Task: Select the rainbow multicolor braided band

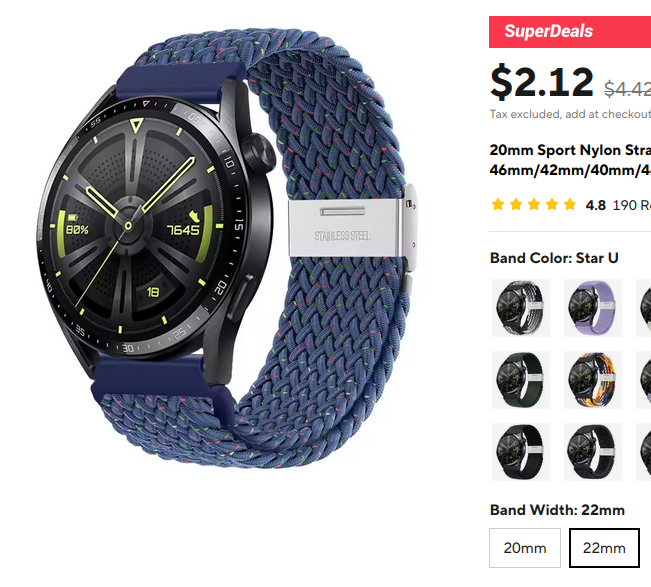Action: [592, 380]
